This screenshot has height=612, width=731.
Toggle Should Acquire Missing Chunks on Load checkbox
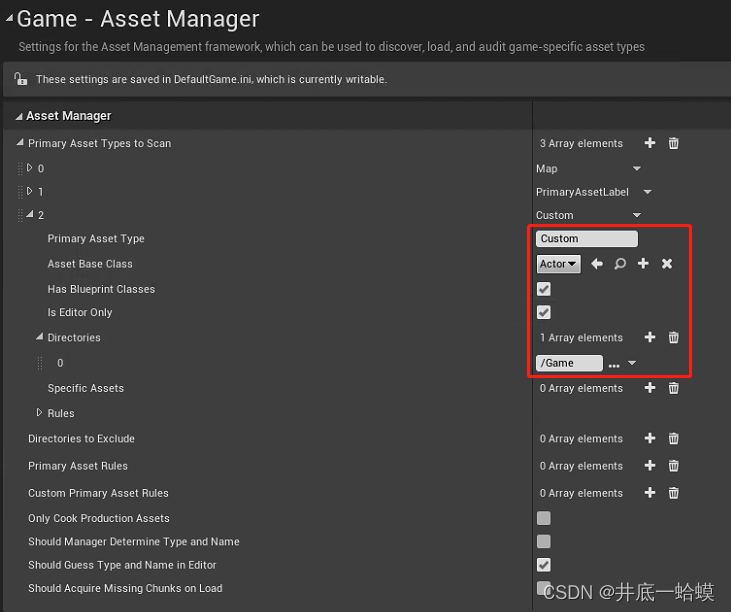[x=544, y=588]
